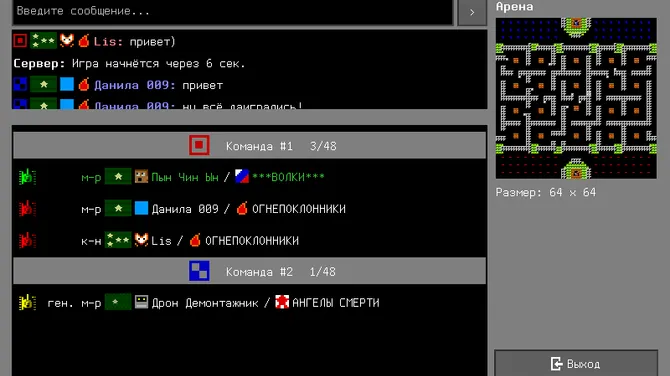The height and width of the screenshot is (376, 670).
Task: Select player name Дрон Демонтажник
Action: (205, 303)
